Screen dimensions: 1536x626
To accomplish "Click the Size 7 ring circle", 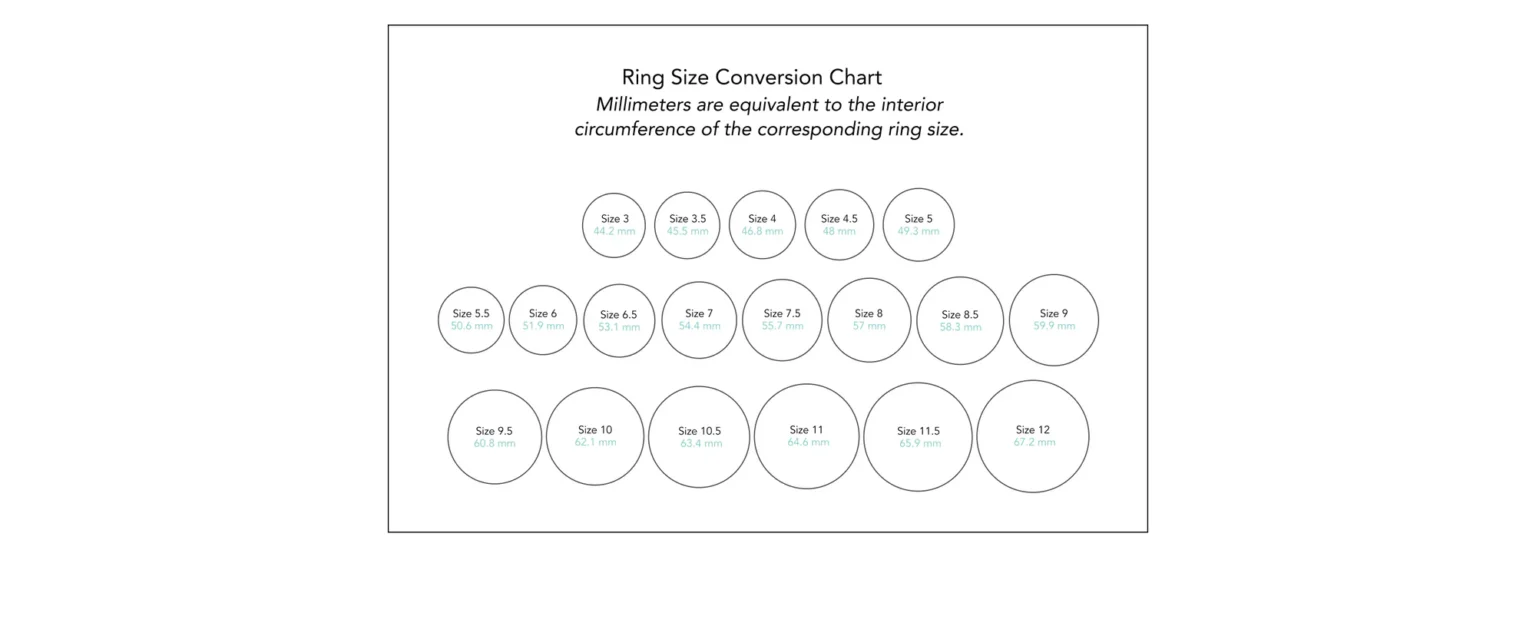I will (699, 320).
